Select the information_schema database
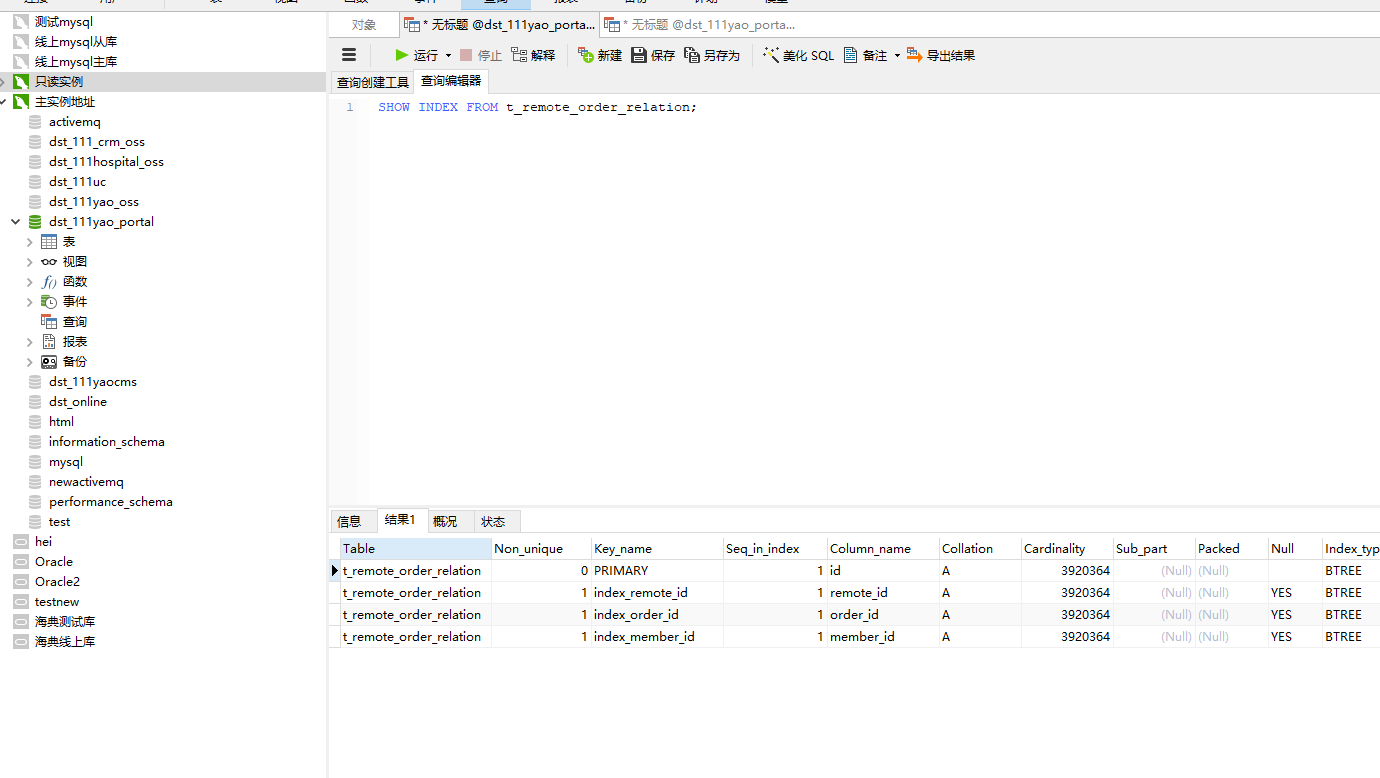1380x778 pixels. (107, 442)
